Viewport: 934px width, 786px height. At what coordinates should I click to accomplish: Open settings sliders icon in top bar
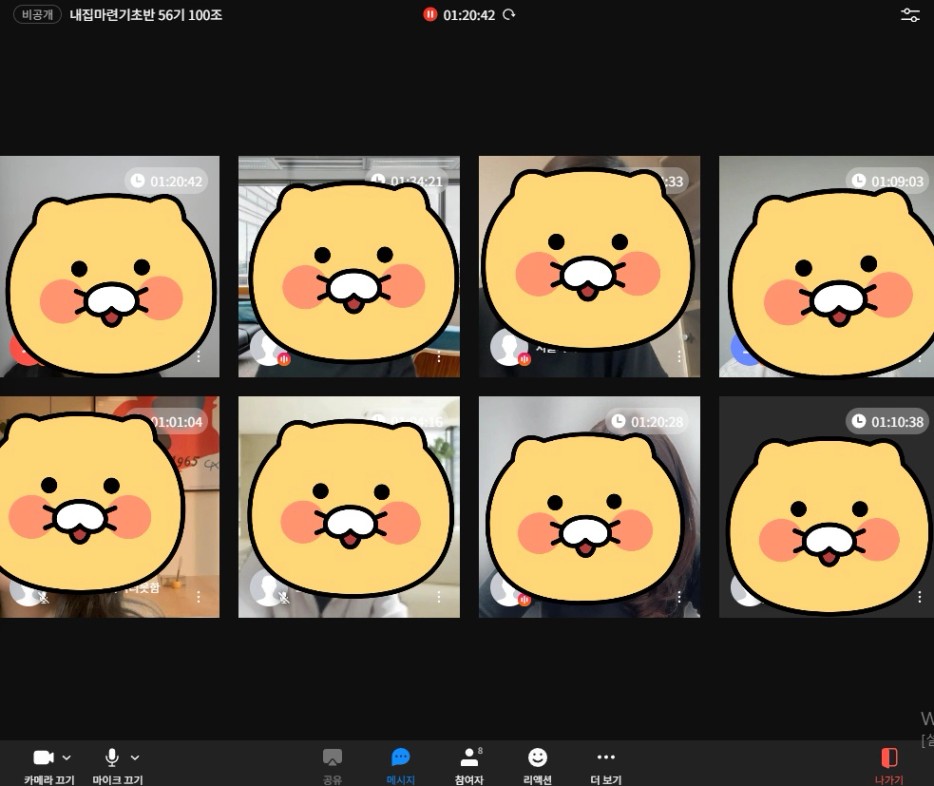(x=910, y=15)
